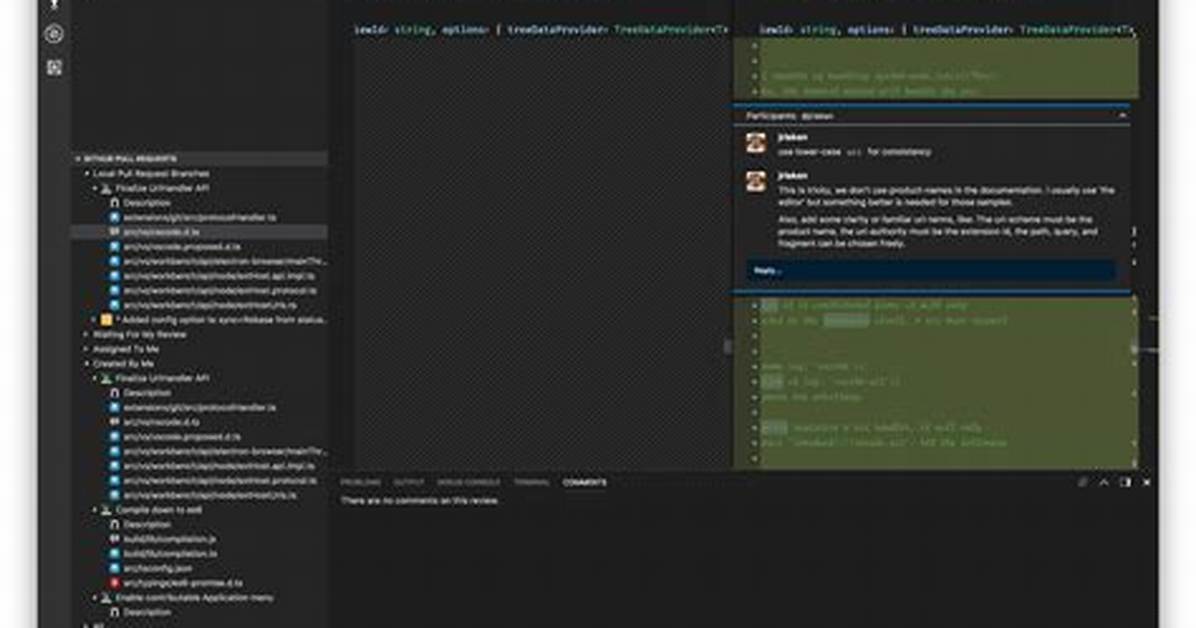Click file icon of build/lib/compilation.ts
Screen dimensions: 1196x628
coord(114,553)
